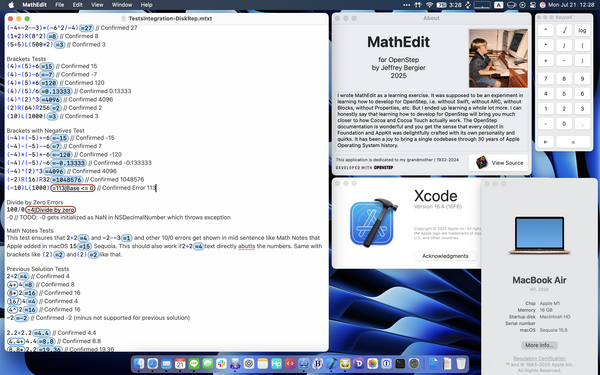Screen dimensions: 600x375
Task: Click the Xcode hammer app icon
Action: coord(374,222)
